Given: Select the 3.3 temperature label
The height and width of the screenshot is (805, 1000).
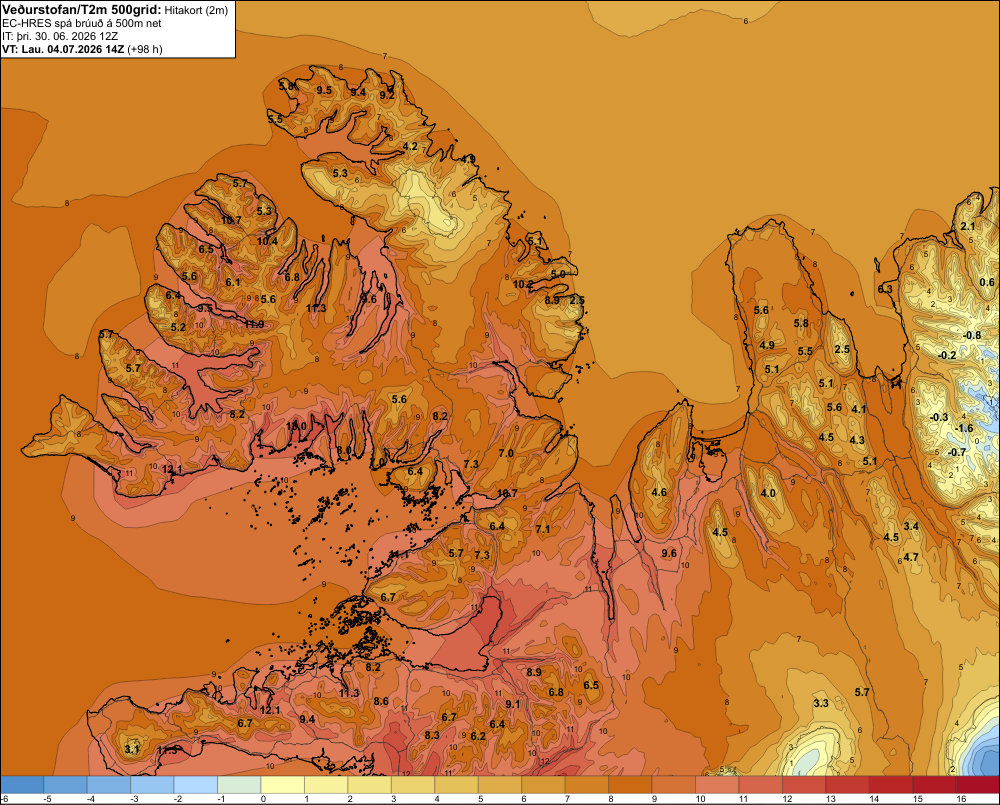Looking at the screenshot, I should (821, 703).
